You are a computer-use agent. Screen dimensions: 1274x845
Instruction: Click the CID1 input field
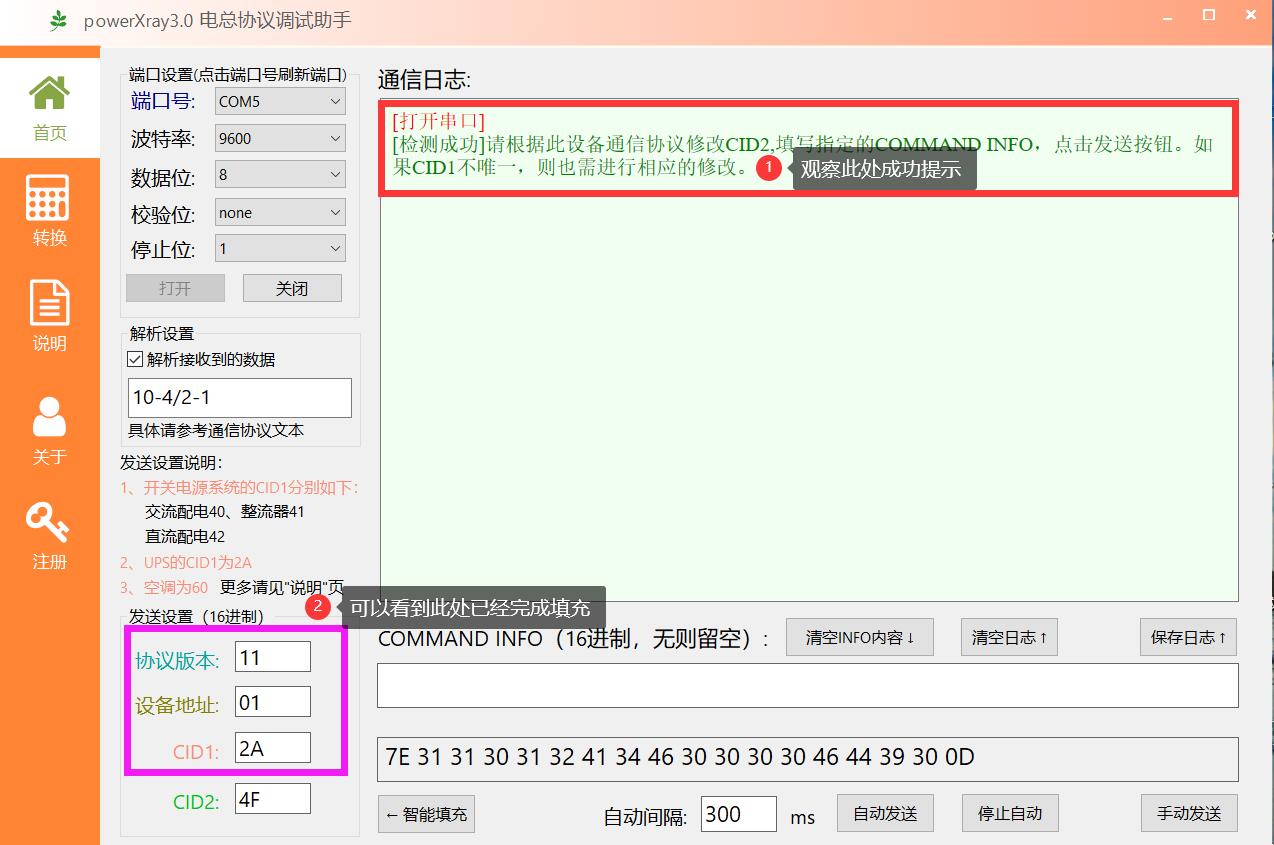click(273, 748)
